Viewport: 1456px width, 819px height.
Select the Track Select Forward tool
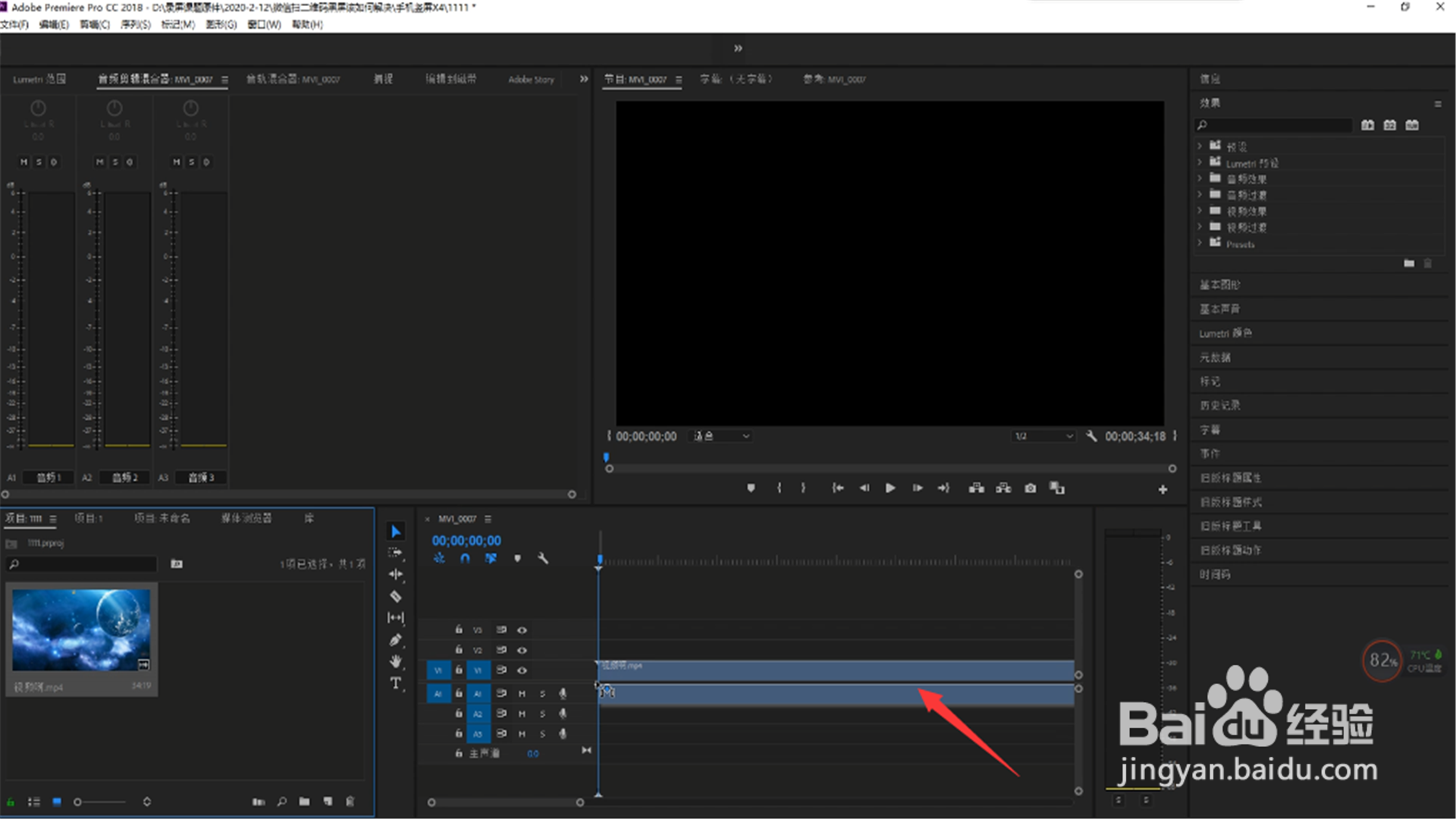(396, 553)
